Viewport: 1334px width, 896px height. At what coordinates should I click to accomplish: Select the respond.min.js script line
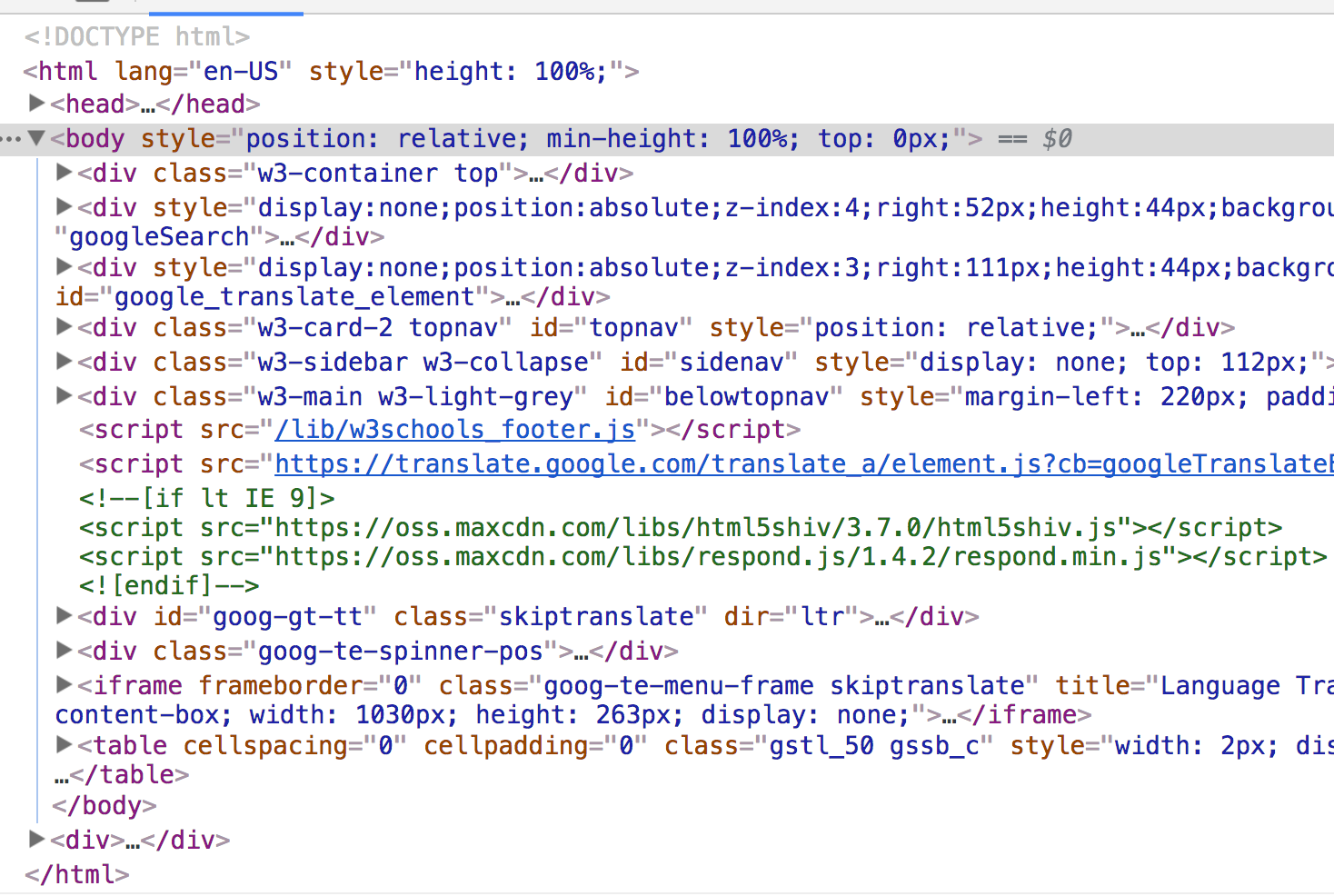(703, 556)
